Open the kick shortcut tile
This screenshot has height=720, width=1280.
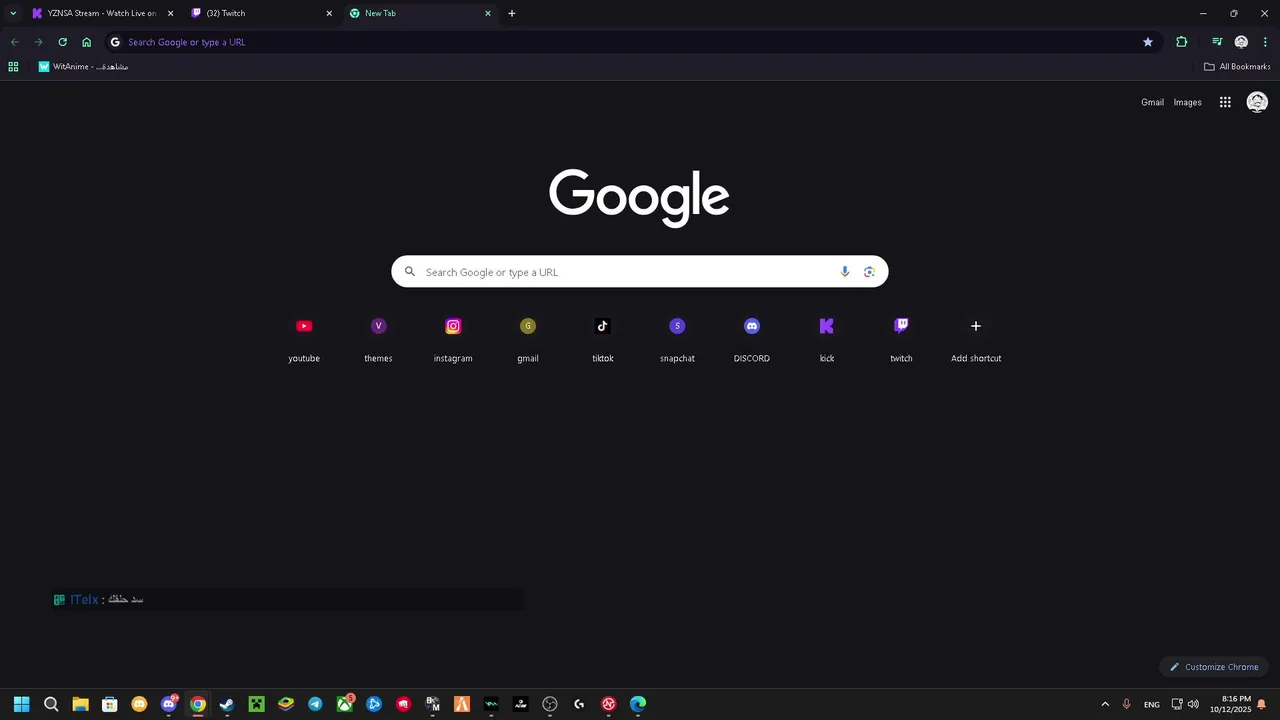(x=826, y=338)
